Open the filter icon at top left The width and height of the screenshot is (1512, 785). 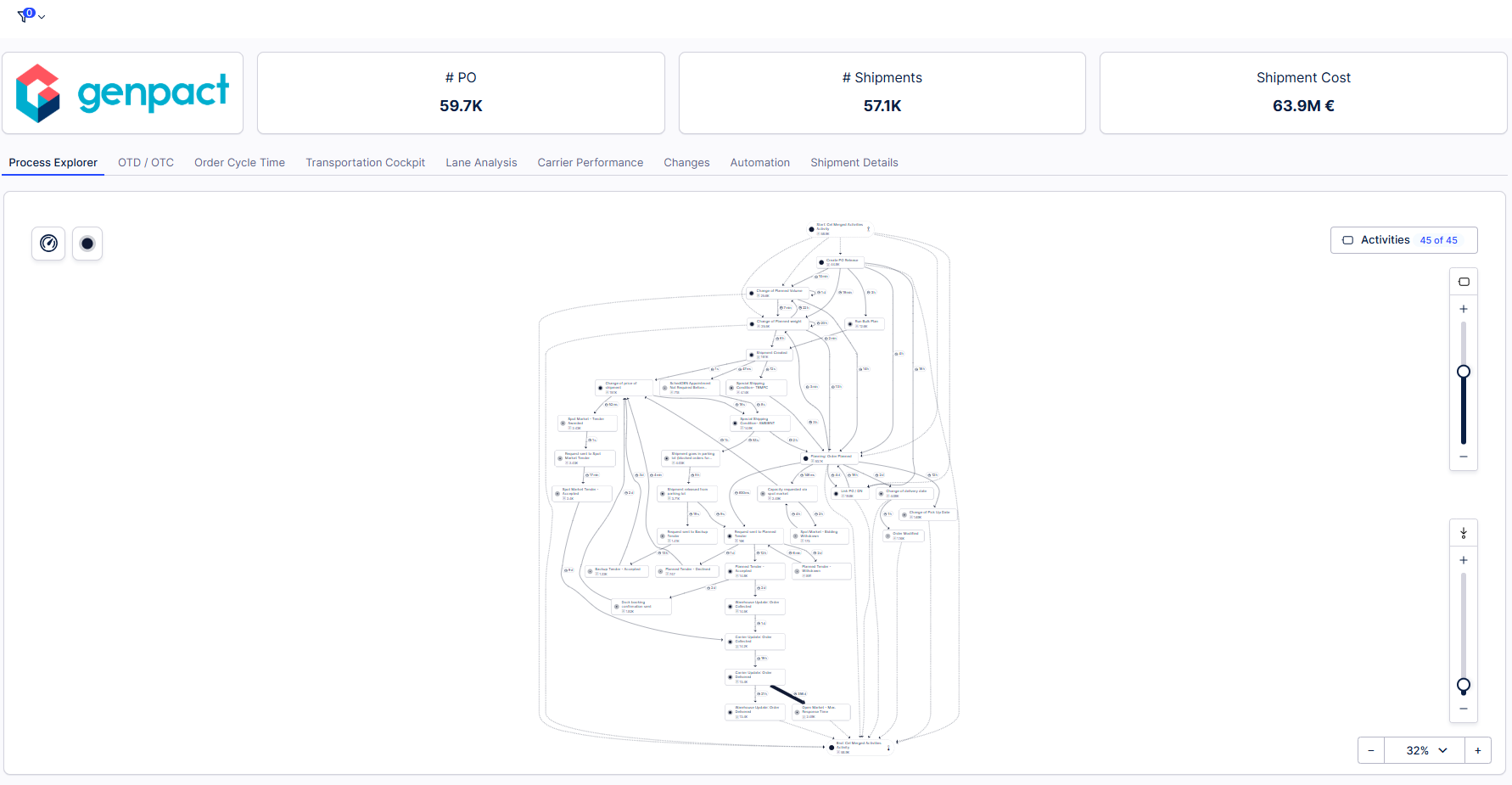pyautogui.click(x=25, y=15)
